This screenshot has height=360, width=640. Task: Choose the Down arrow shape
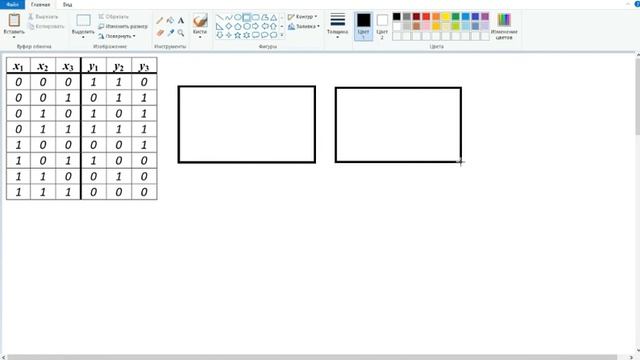(x=220, y=35)
